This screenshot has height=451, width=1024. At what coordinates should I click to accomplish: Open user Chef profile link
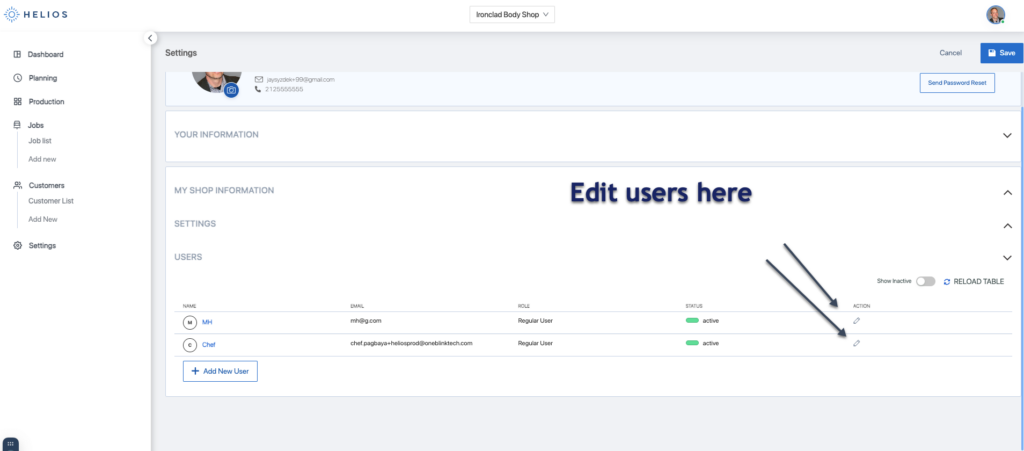point(208,345)
